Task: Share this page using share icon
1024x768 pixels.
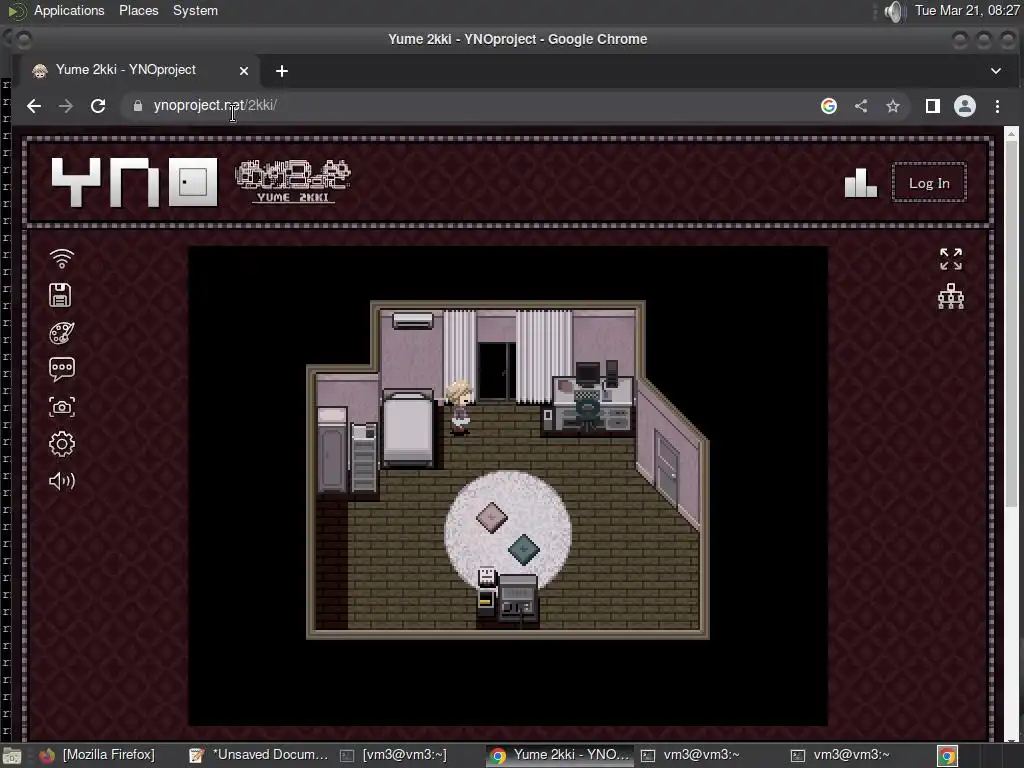Action: pos(861,106)
